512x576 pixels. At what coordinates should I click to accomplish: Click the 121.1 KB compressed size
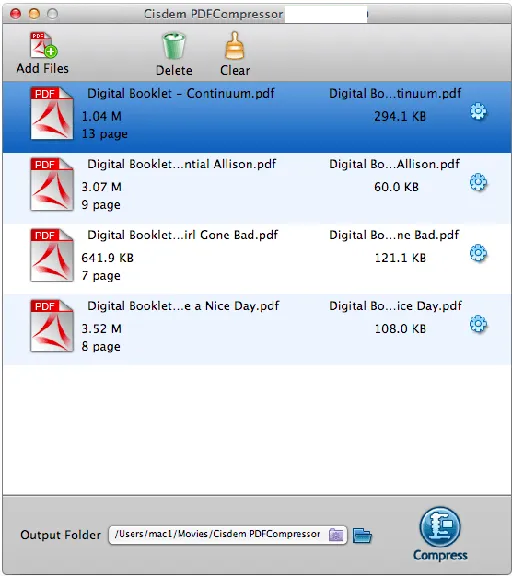pyautogui.click(x=400, y=258)
